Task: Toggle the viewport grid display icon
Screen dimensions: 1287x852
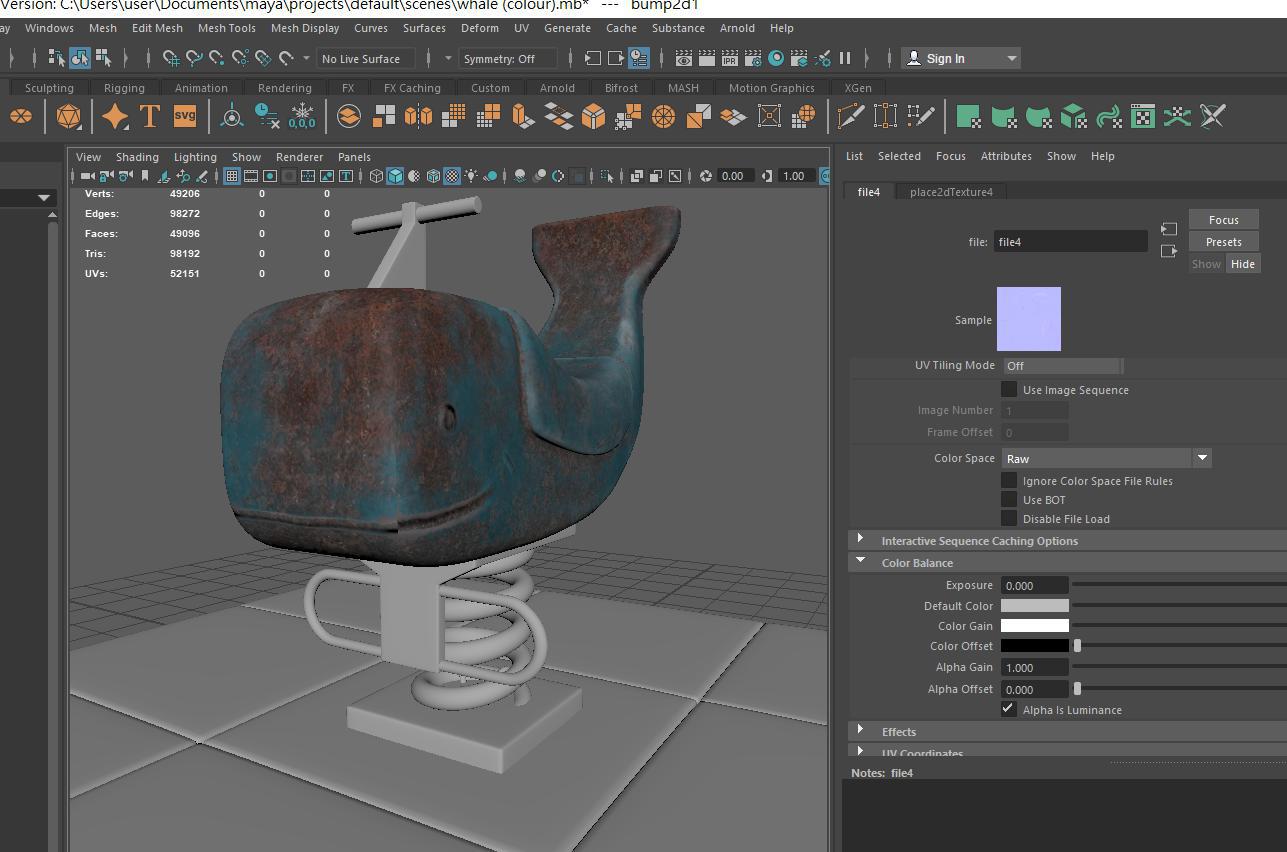Action: tap(231, 176)
